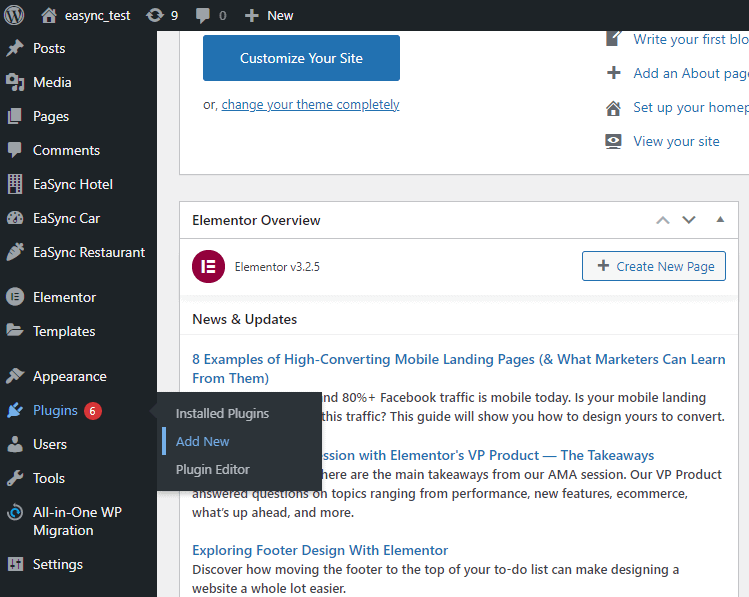Open Add an About page link
This screenshot has width=749, height=597.
tap(691, 74)
